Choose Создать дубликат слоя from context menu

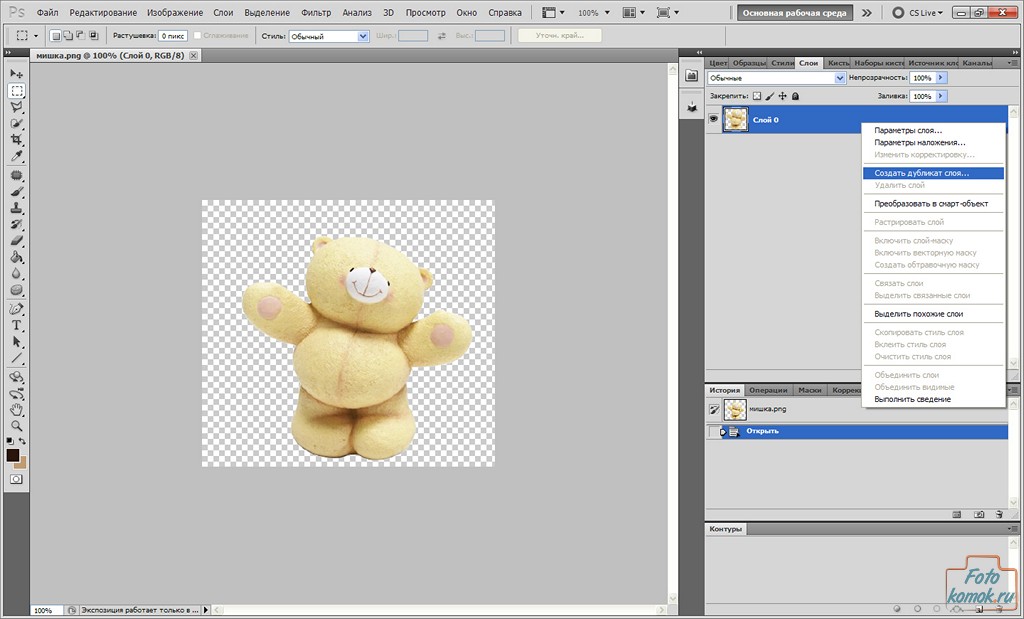click(921, 173)
